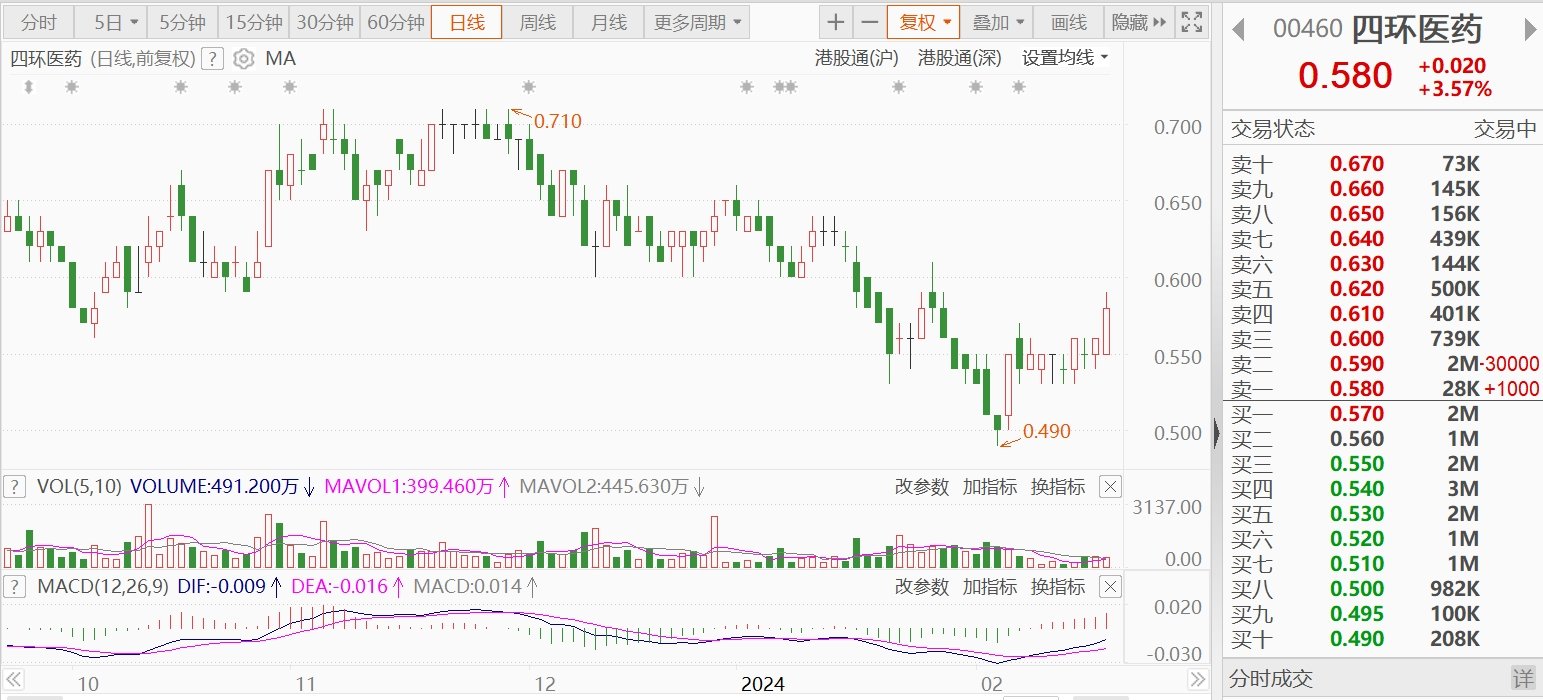Open 设置均线 dropdown
The width and height of the screenshot is (1543, 700).
1065,58
